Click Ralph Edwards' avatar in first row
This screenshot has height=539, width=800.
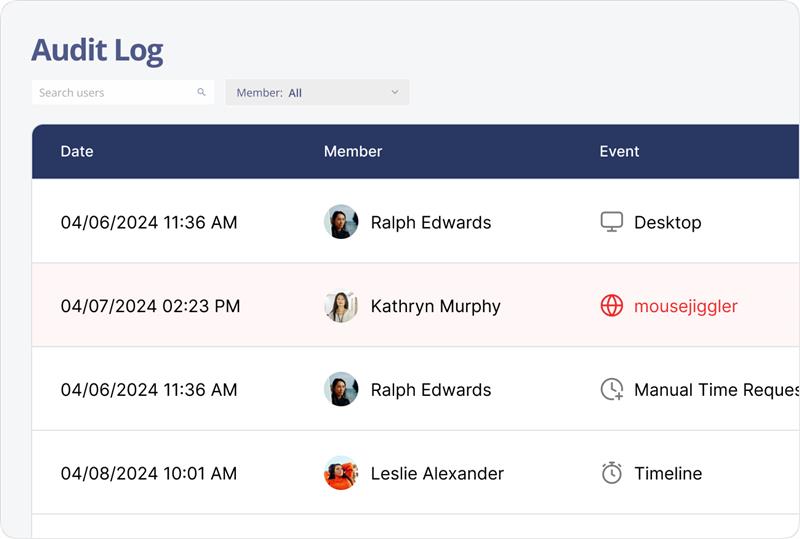[x=341, y=222]
